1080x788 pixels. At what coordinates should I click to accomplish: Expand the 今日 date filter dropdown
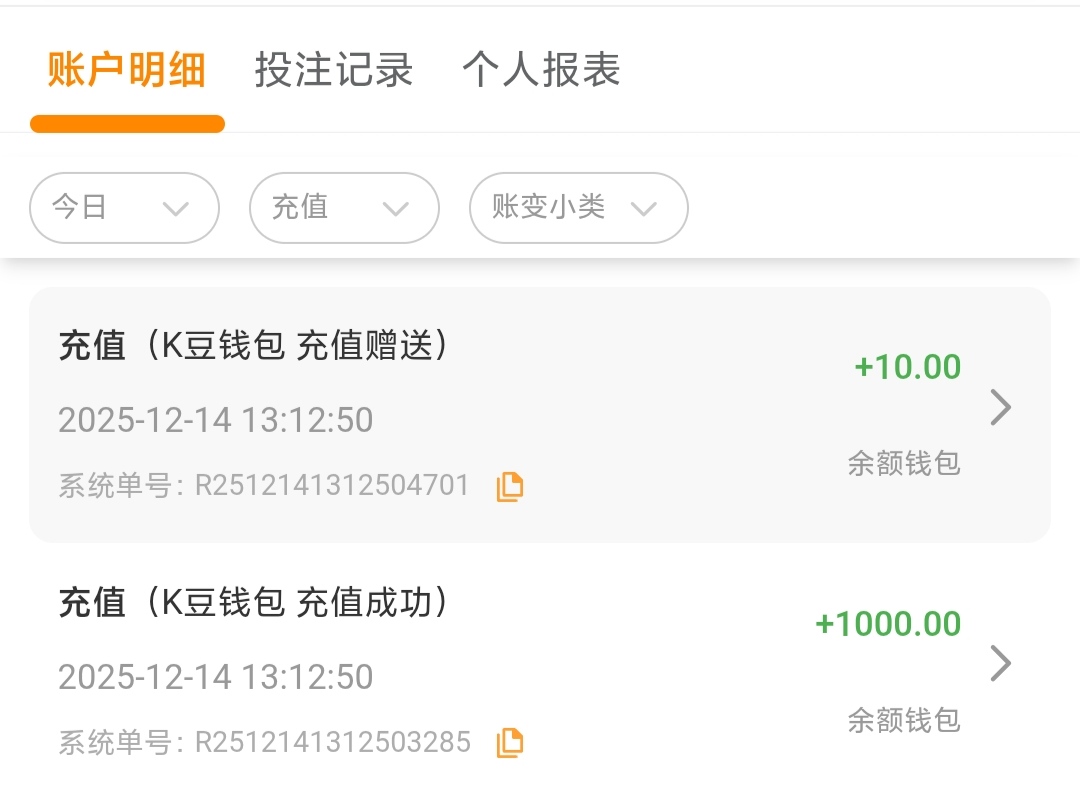[x=124, y=208]
